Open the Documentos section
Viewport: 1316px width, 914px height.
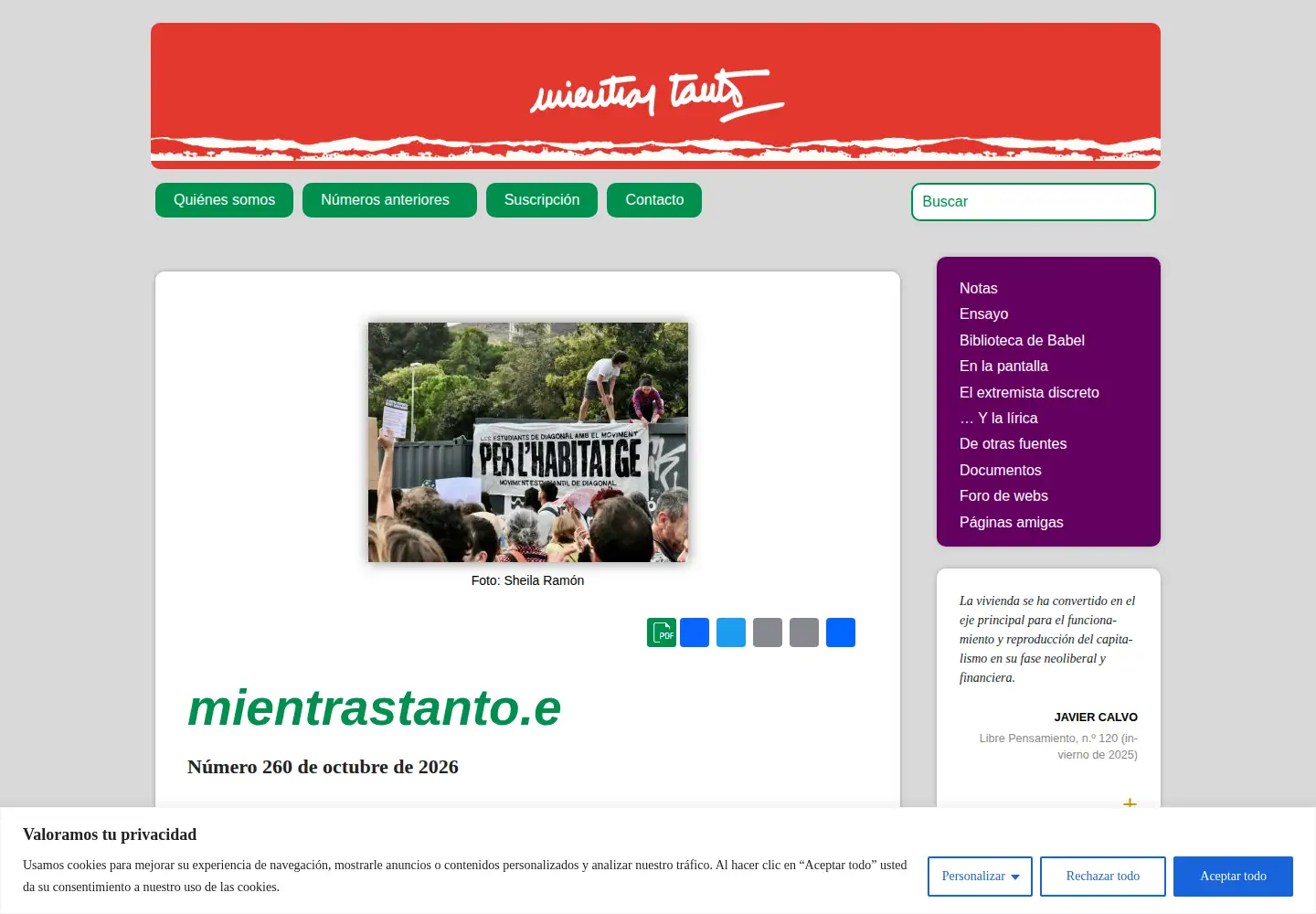click(x=1000, y=470)
